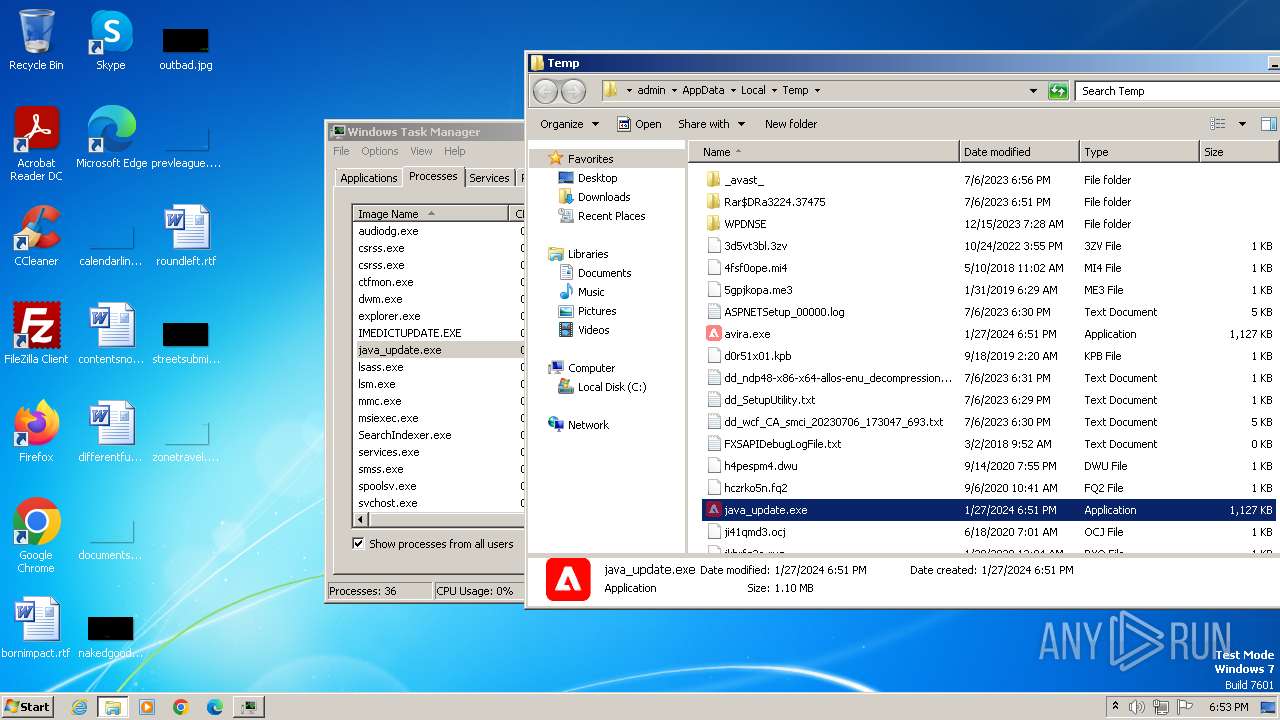This screenshot has width=1280, height=720.
Task: Click AppData in the address breadcrumb
Action: tap(703, 90)
